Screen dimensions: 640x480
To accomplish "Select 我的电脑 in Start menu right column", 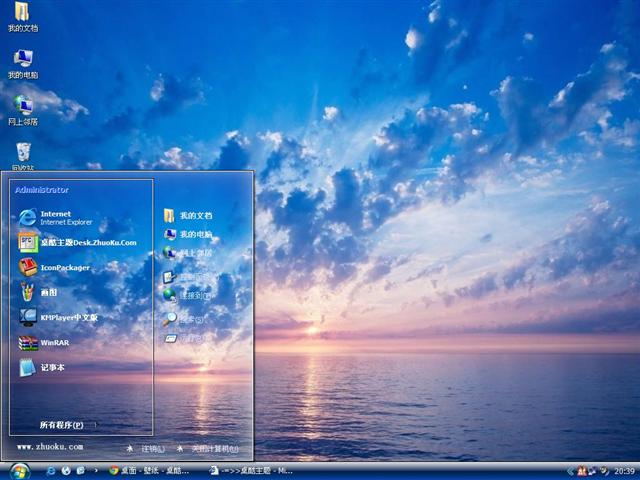I will (x=194, y=234).
